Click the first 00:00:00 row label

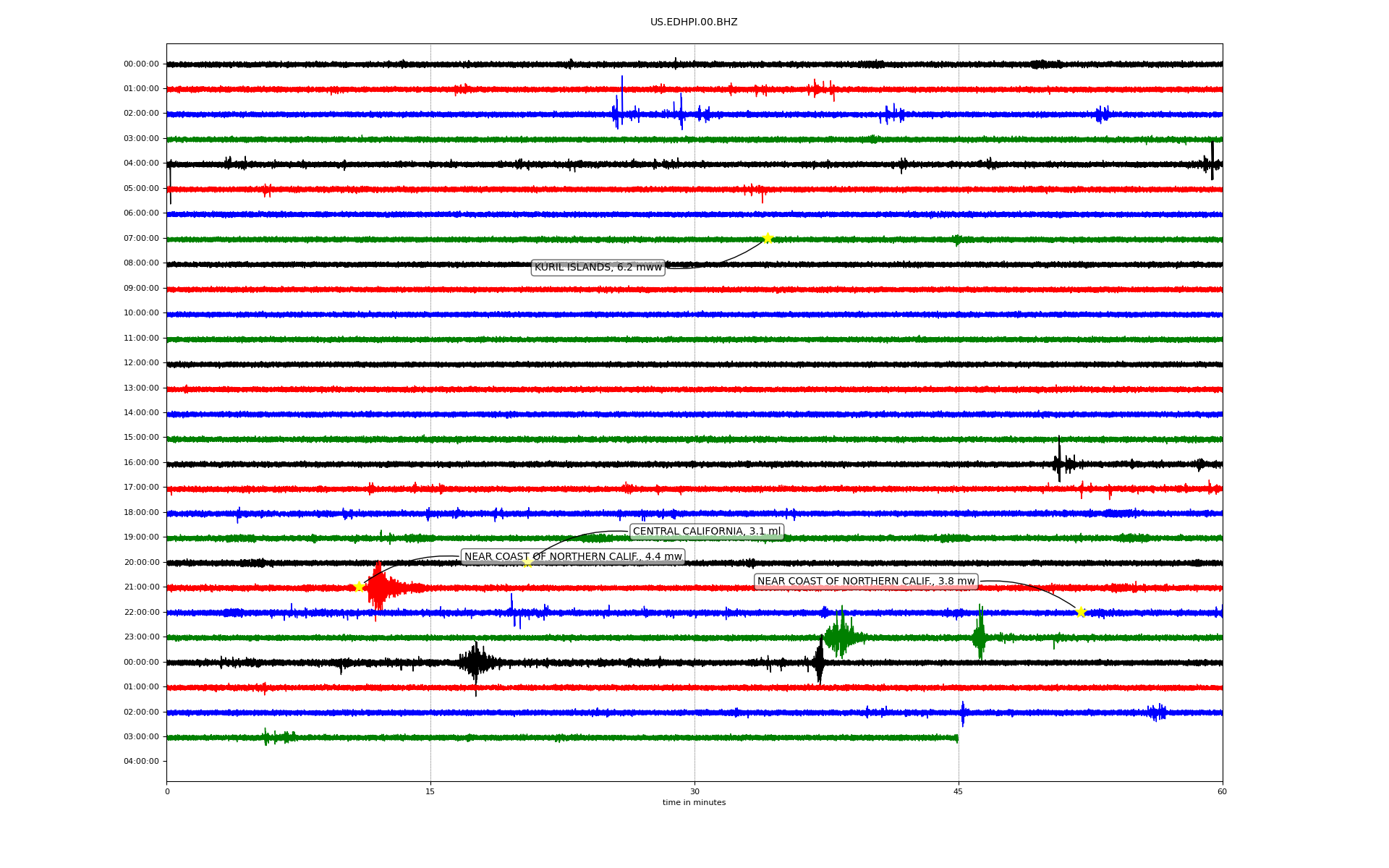coord(141,64)
